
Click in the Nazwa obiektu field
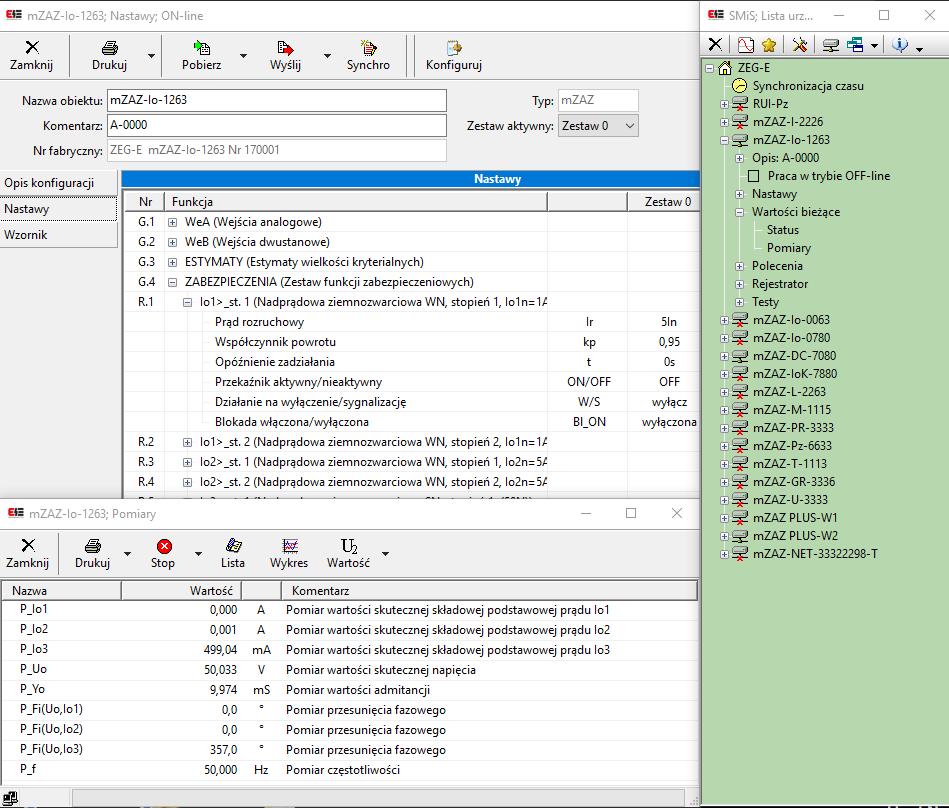point(277,100)
